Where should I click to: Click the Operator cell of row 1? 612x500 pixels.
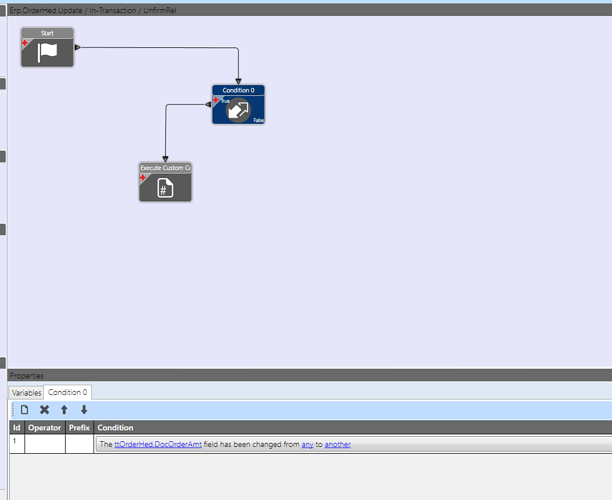(45, 444)
